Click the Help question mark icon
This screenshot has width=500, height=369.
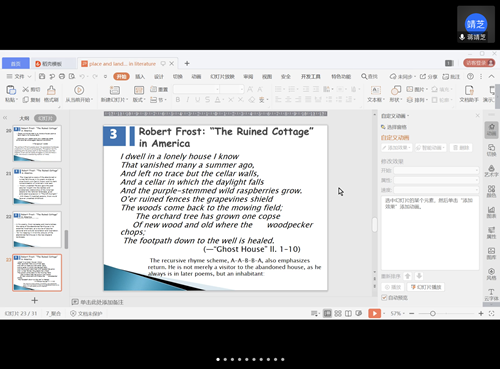click(470, 76)
